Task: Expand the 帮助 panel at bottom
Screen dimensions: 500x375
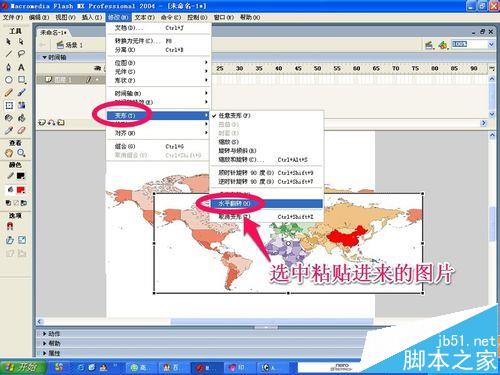Action: click(44, 343)
